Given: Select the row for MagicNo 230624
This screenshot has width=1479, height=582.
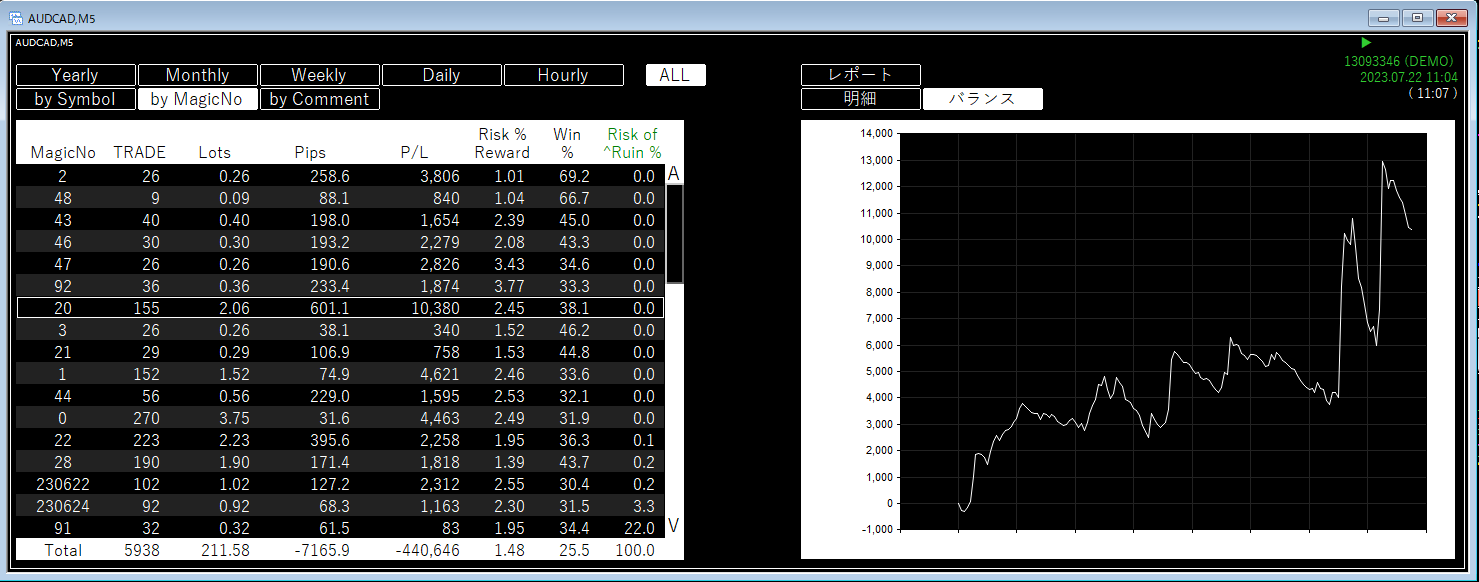Looking at the screenshot, I should (340, 506).
